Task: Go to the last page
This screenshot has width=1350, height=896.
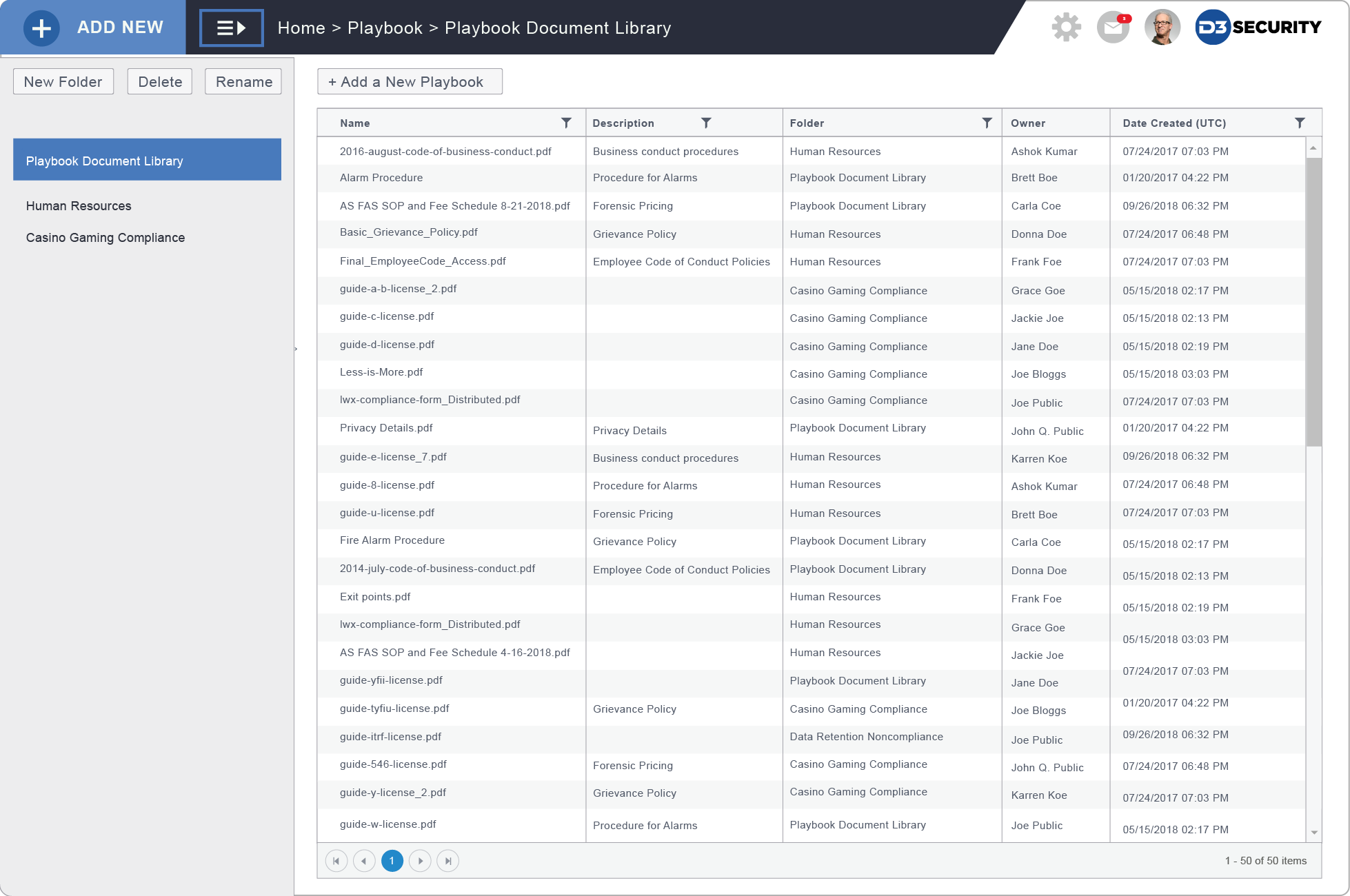Action: 448,861
